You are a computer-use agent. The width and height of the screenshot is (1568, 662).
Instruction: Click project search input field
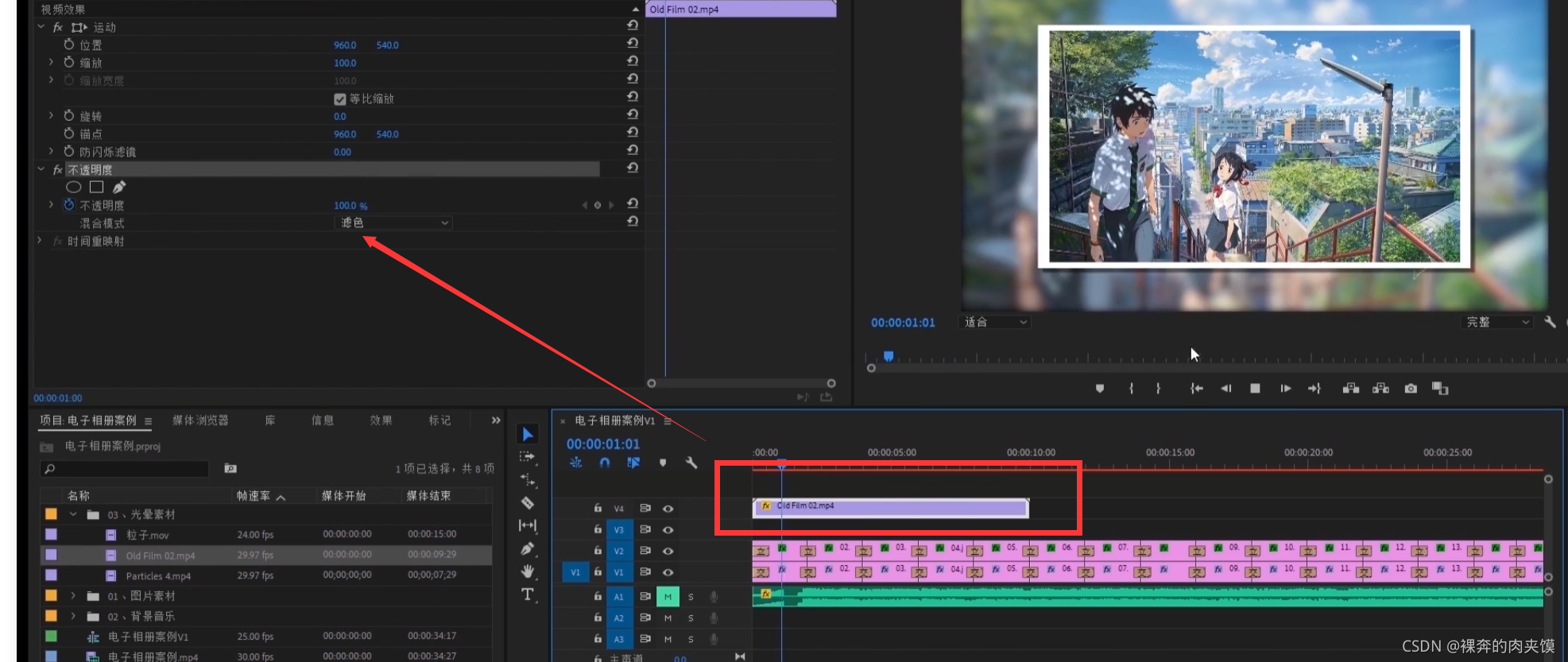pos(126,469)
